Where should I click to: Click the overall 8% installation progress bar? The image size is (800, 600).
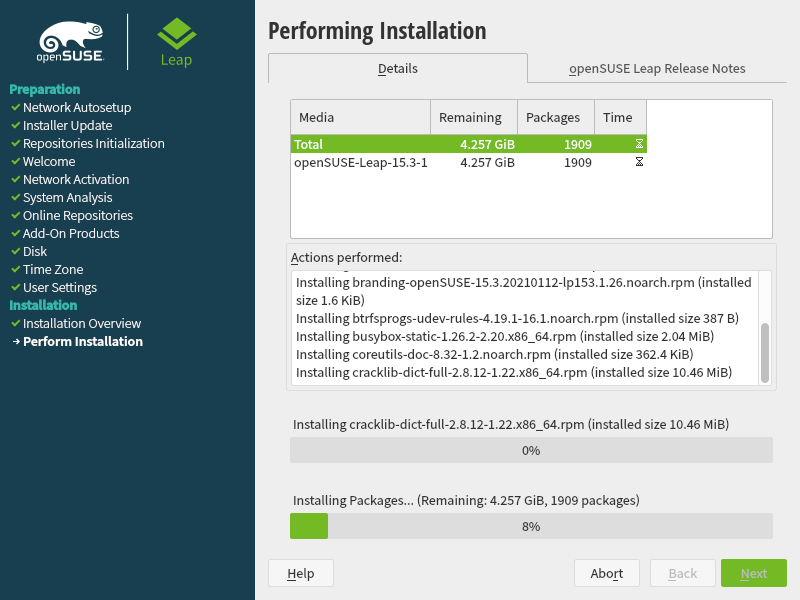tap(530, 526)
